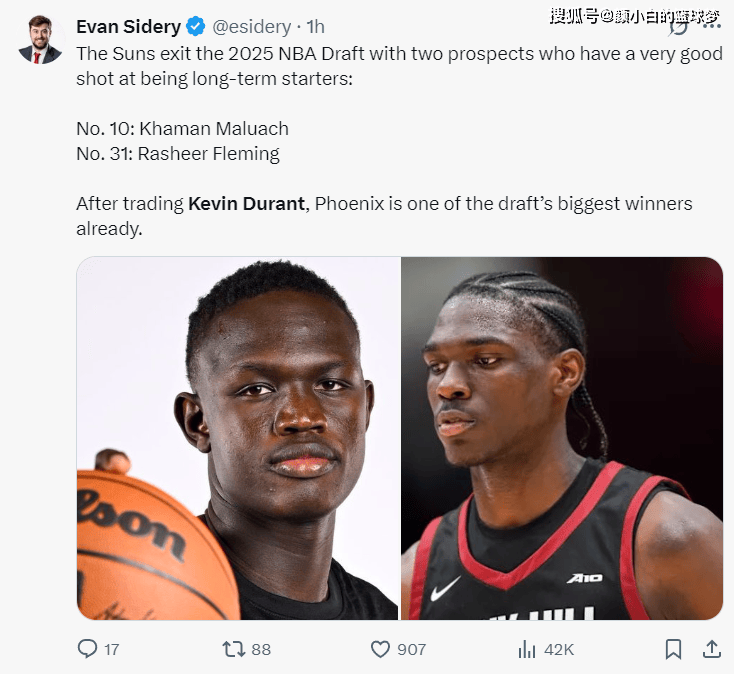This screenshot has height=674, width=734.
Task: Open the @esidery handle link
Action: (252, 27)
